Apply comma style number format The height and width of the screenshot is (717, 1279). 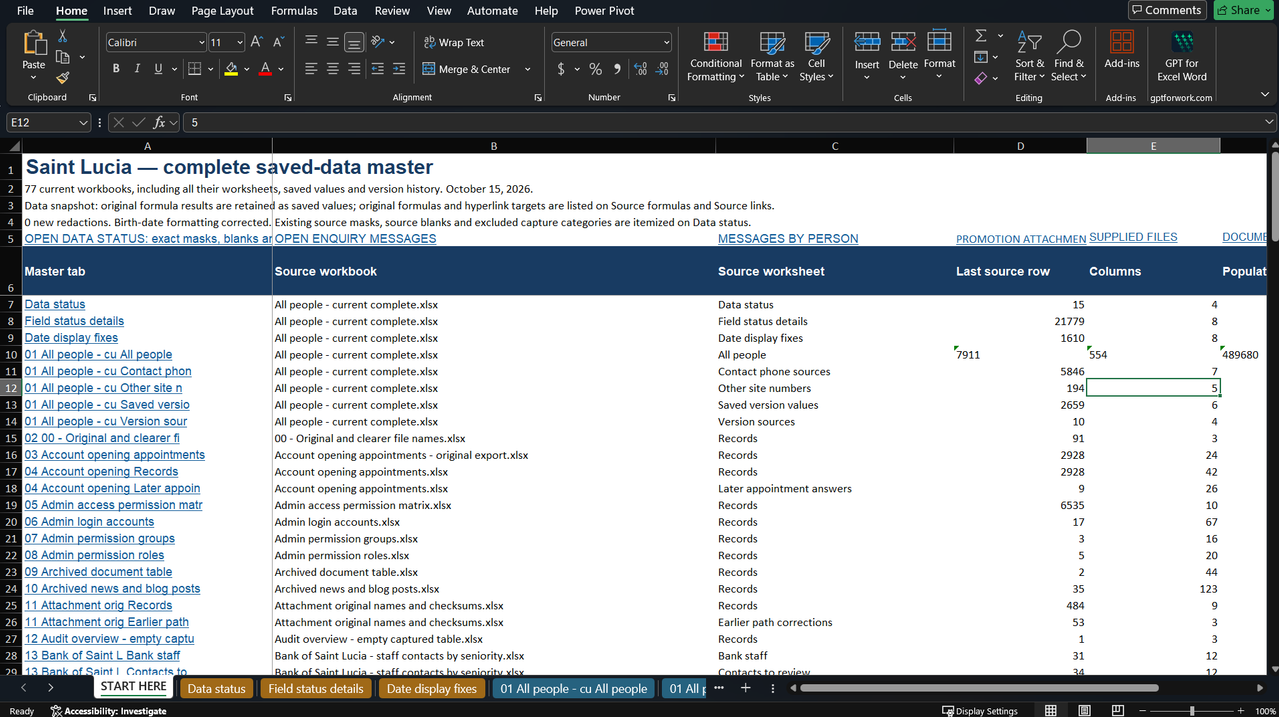[x=616, y=69]
